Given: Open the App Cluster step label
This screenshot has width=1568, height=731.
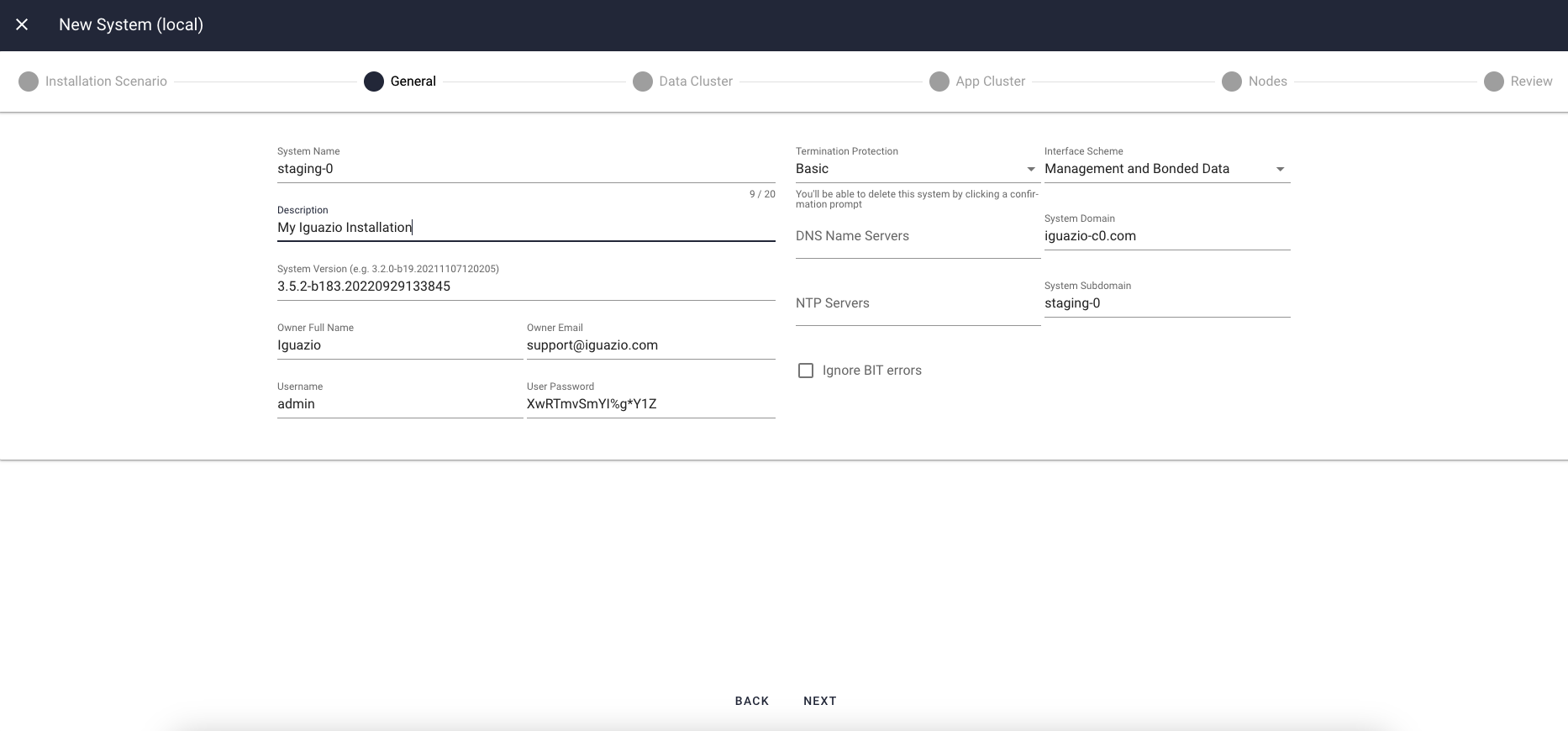Looking at the screenshot, I should (991, 82).
